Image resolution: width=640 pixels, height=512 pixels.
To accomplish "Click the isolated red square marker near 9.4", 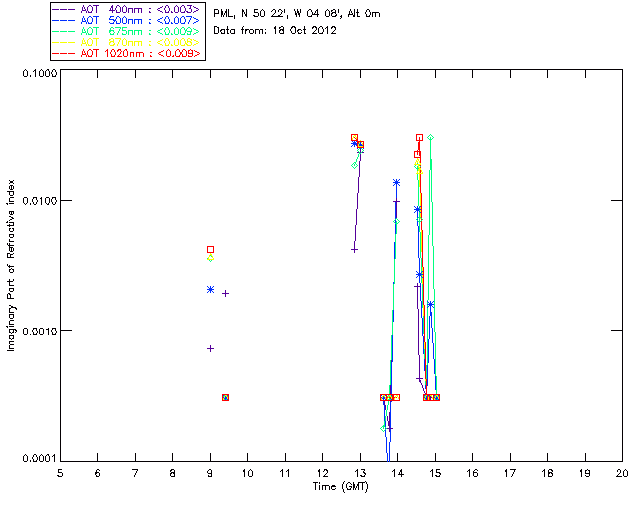I will coord(225,397).
